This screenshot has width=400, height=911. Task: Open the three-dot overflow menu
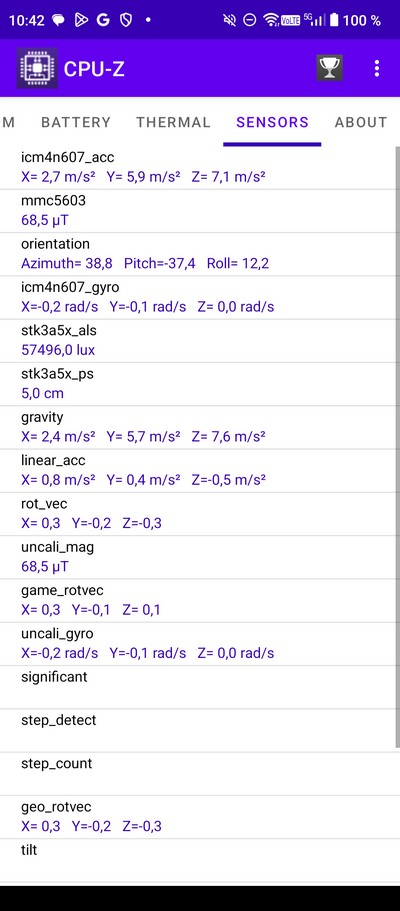[x=377, y=69]
